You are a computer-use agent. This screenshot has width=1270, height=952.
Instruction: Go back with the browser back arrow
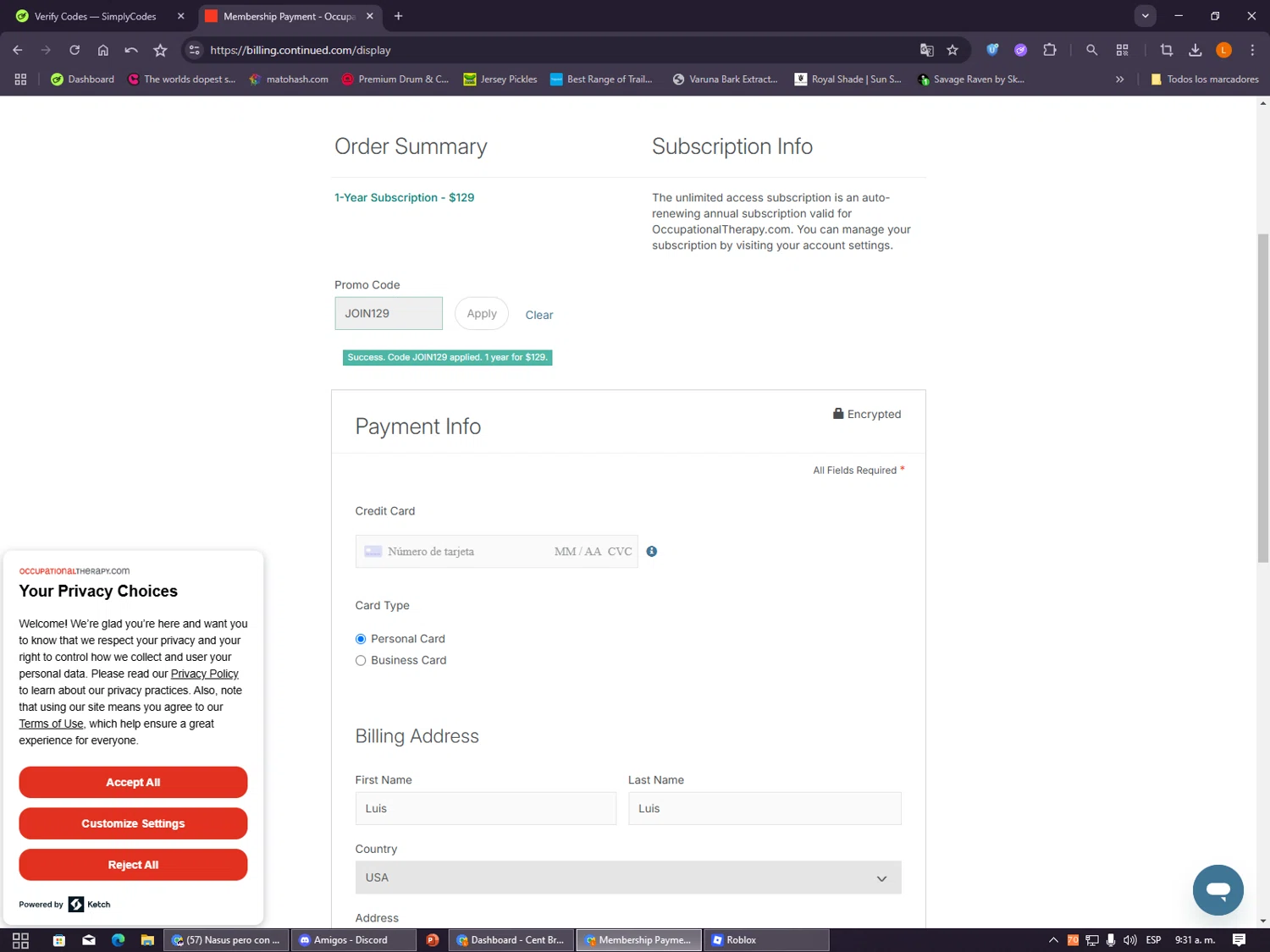click(x=18, y=50)
